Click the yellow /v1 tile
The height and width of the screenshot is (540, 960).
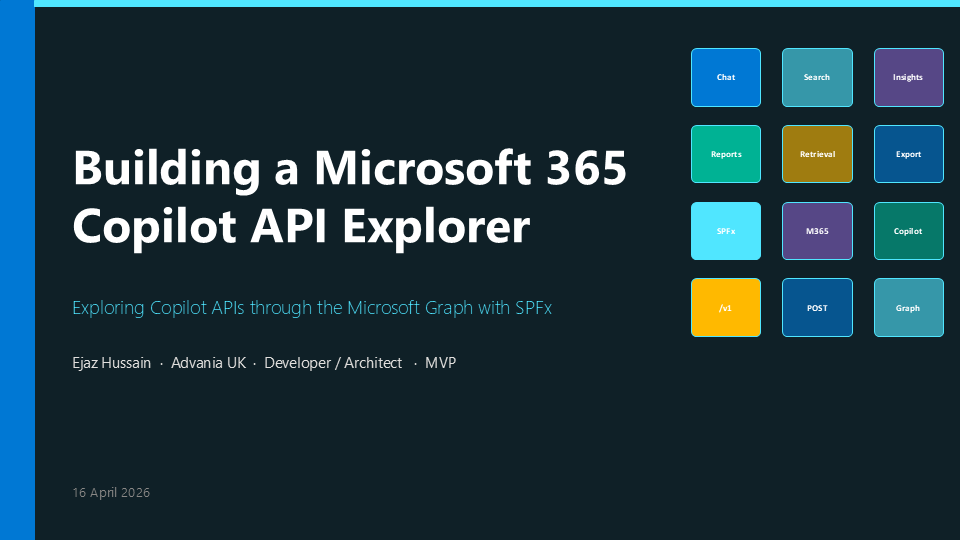[x=726, y=307]
